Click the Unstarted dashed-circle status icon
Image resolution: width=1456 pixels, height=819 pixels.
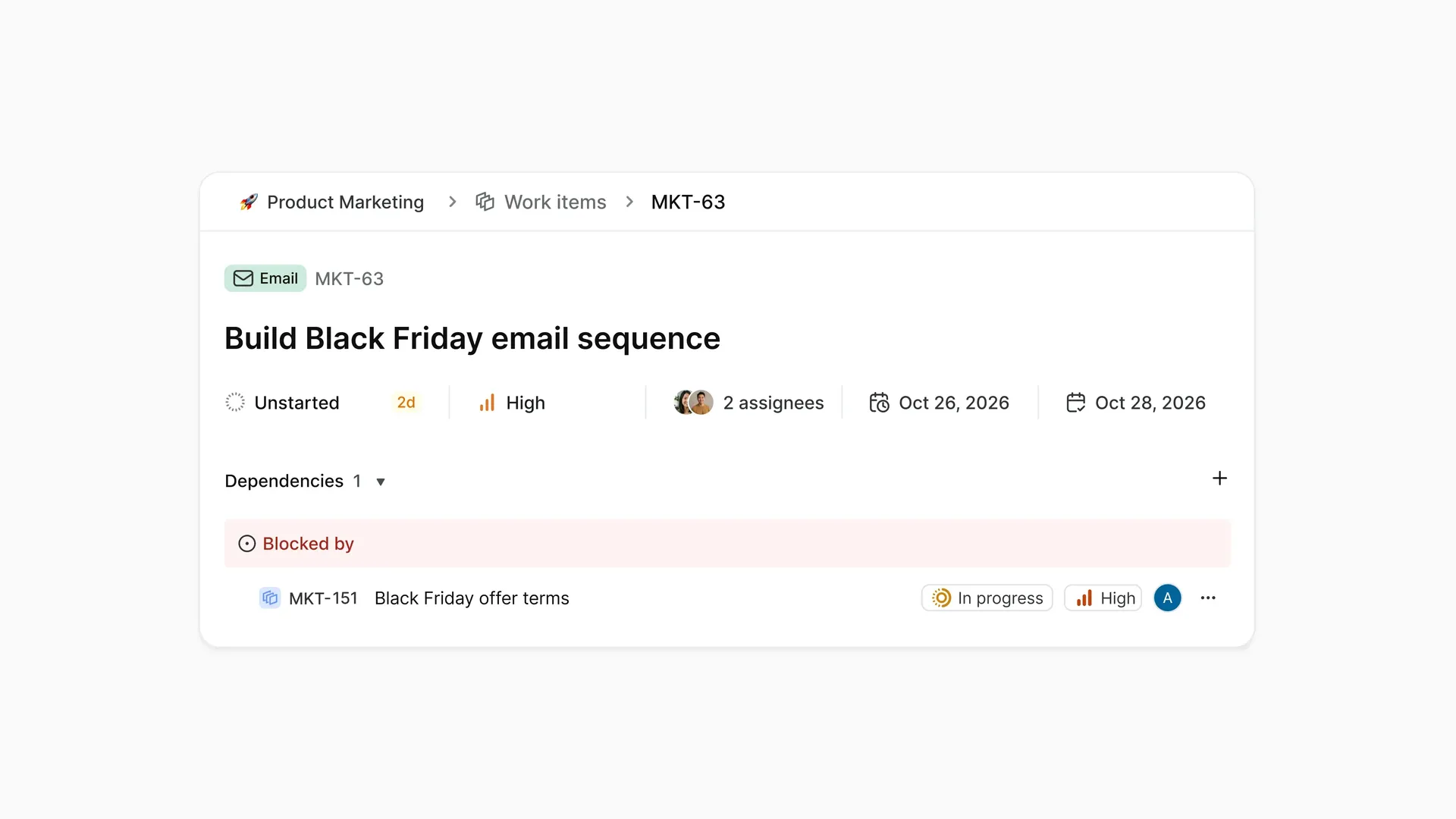(235, 402)
